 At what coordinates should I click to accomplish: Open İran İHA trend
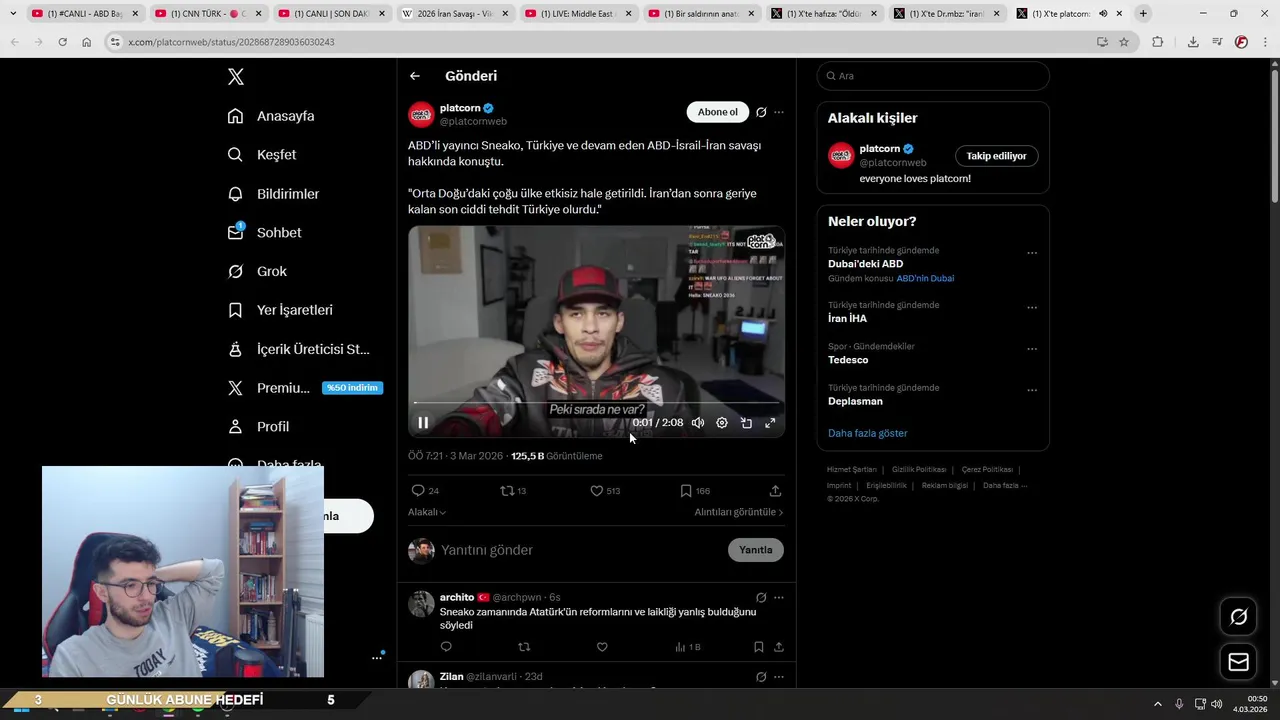(847, 318)
